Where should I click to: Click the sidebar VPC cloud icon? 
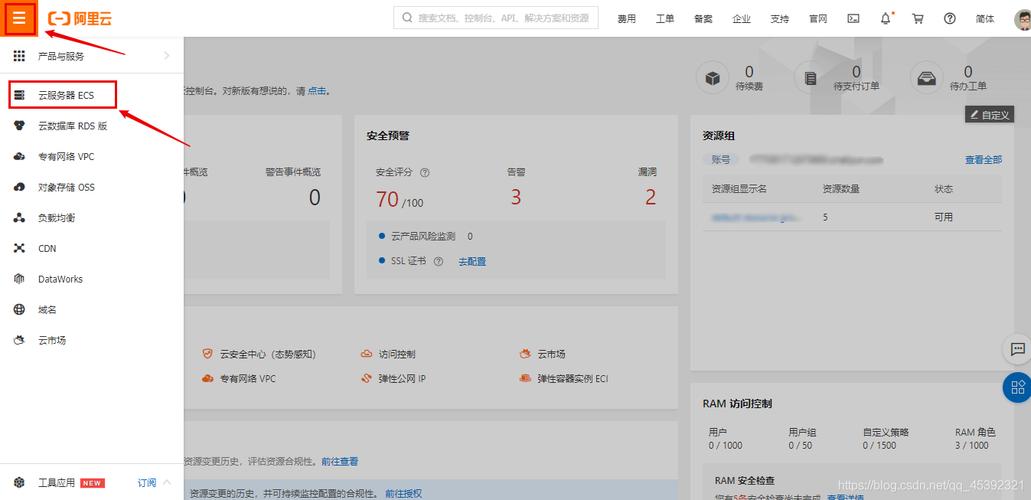click(19, 157)
